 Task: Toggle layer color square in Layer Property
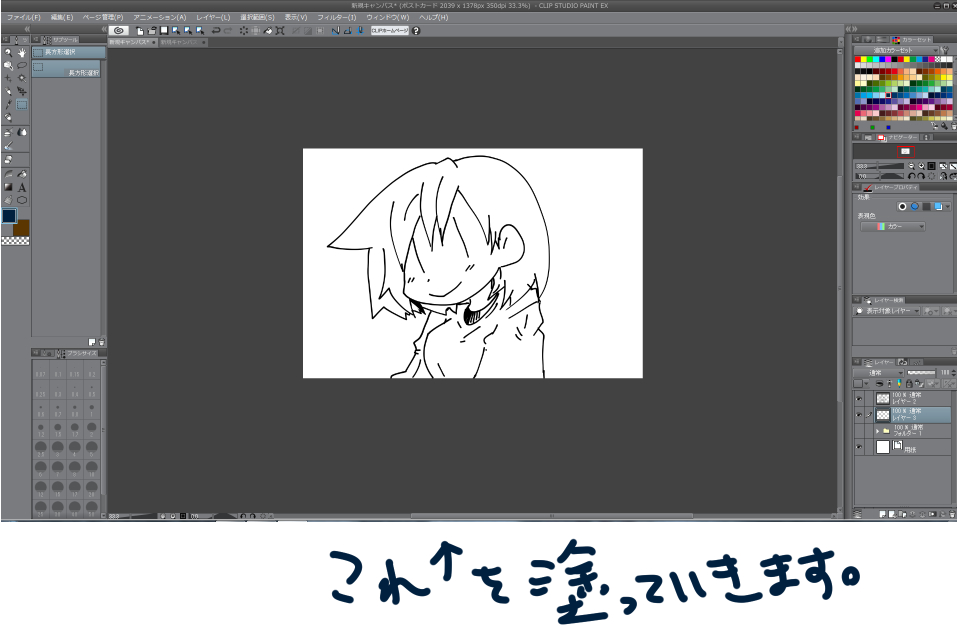click(938, 207)
